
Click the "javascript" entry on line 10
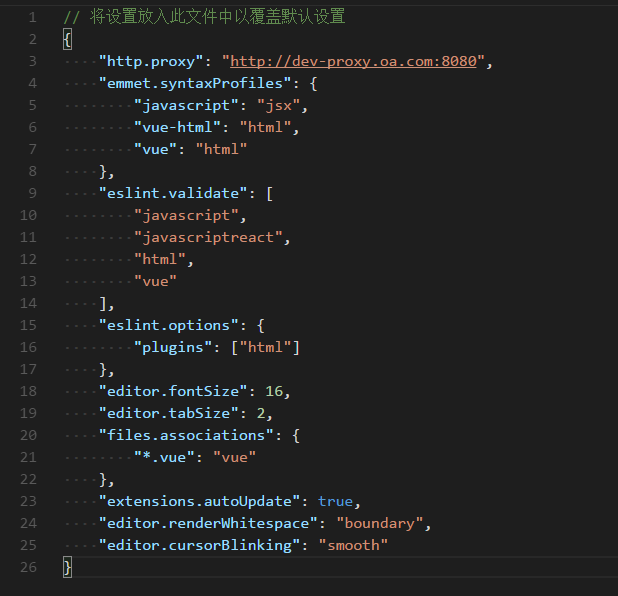click(186, 216)
